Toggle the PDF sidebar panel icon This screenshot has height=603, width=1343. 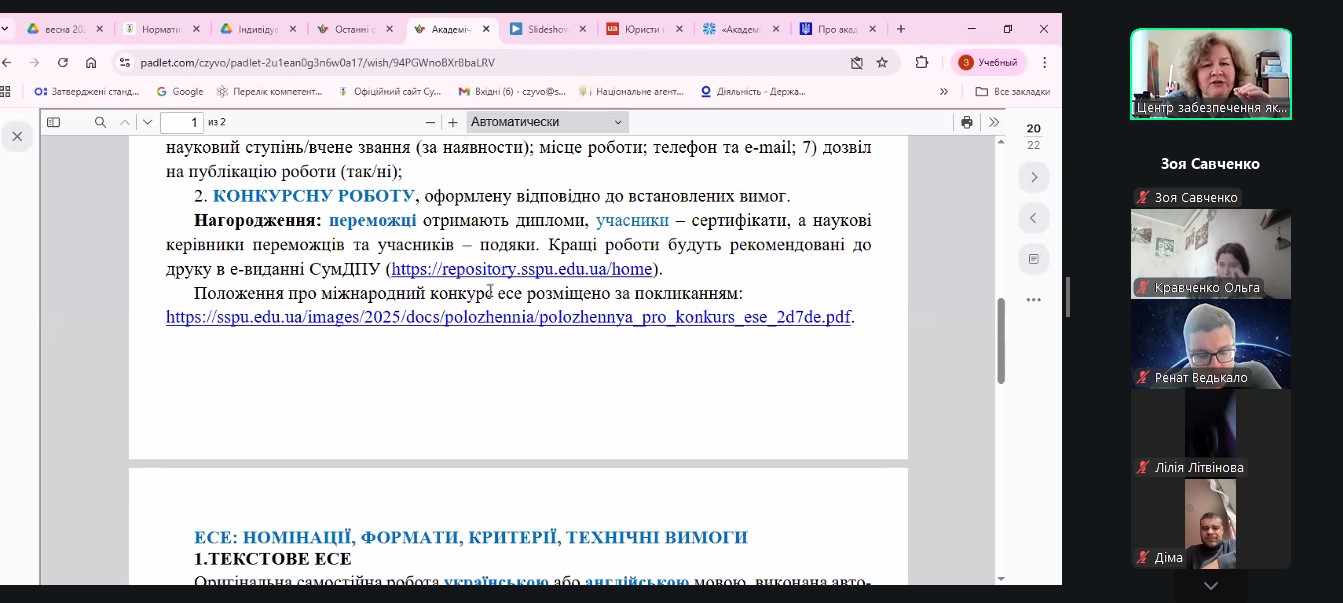coord(52,122)
